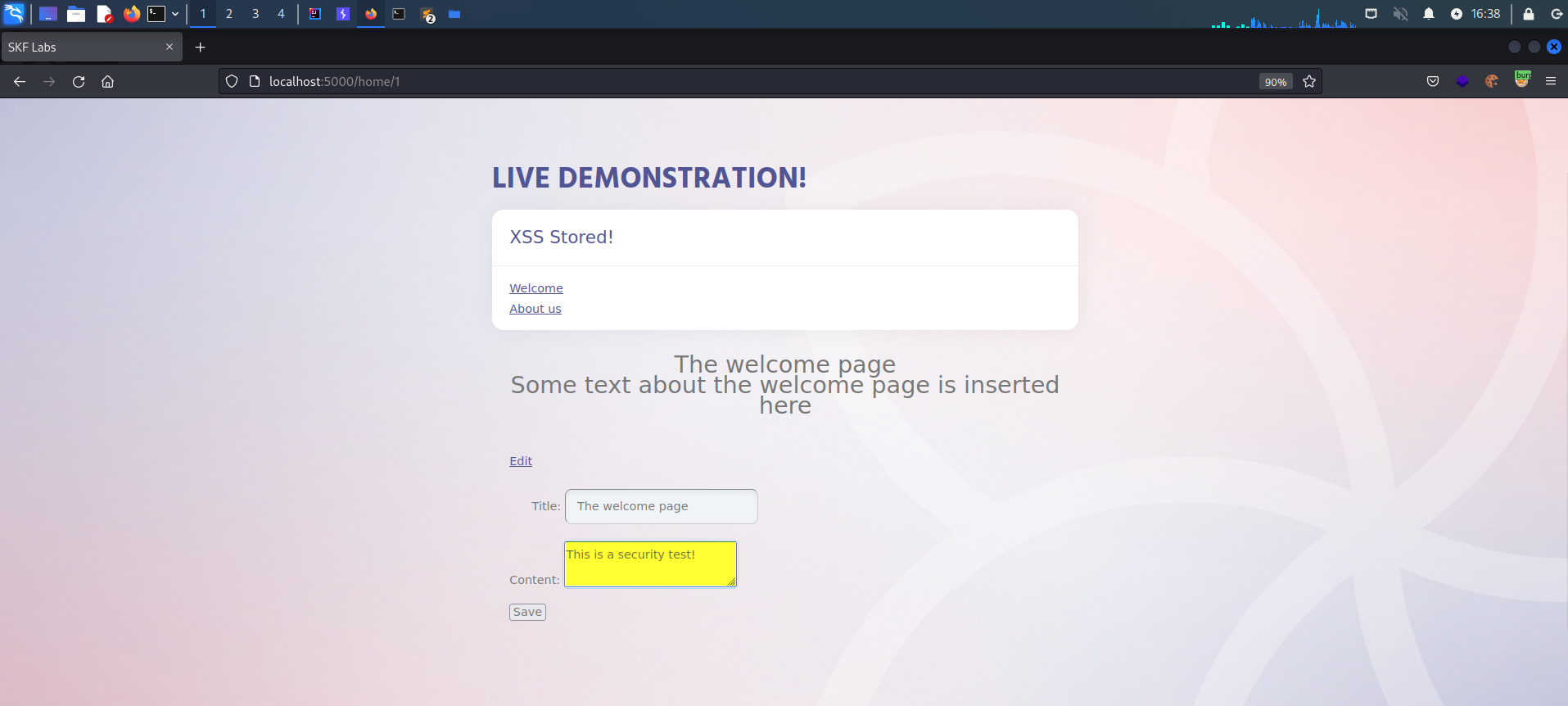1568x706 pixels.
Task: Focus the purple lightning app in taskbar
Action: point(343,14)
